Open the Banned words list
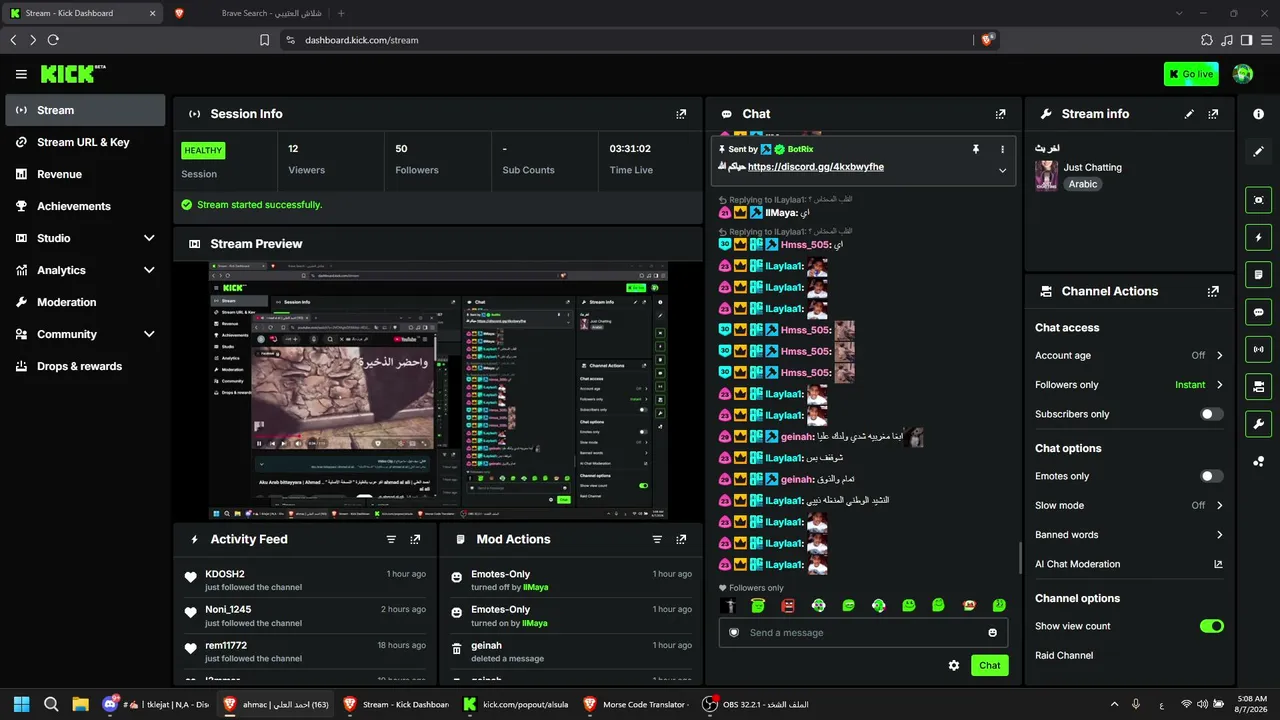This screenshot has height=720, width=1280. [x=1129, y=535]
